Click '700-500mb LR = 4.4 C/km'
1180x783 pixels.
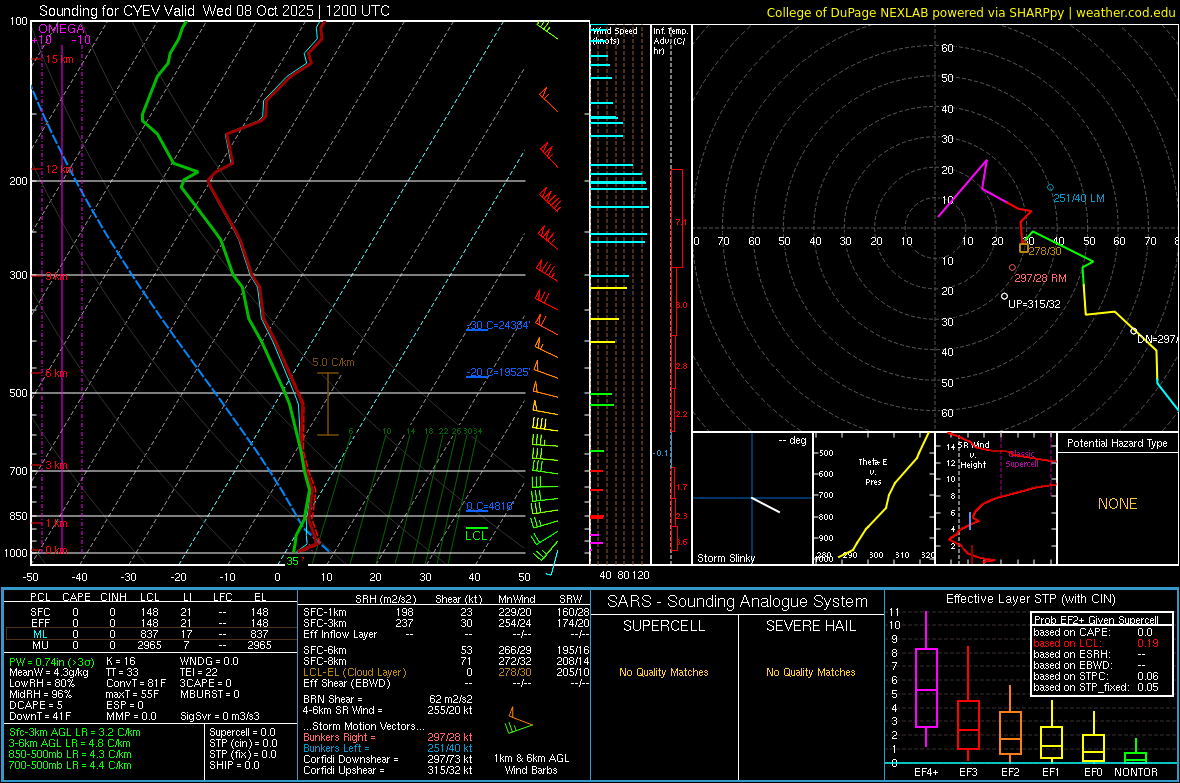(x=70, y=765)
